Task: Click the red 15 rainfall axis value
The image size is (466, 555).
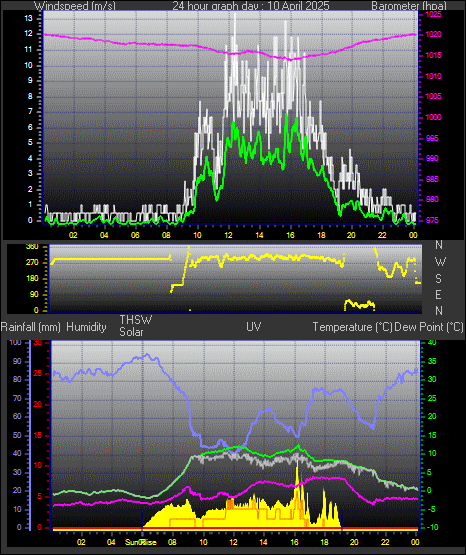Action: [38, 435]
